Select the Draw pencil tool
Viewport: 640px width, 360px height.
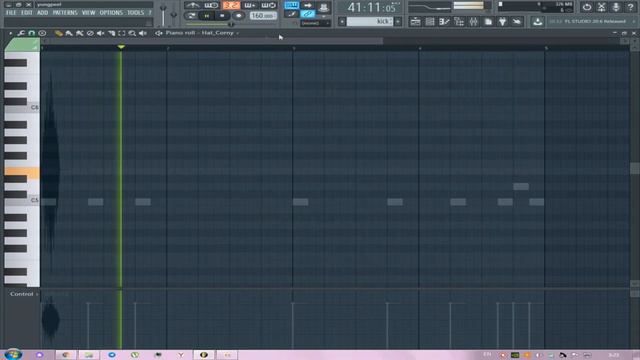pos(59,33)
